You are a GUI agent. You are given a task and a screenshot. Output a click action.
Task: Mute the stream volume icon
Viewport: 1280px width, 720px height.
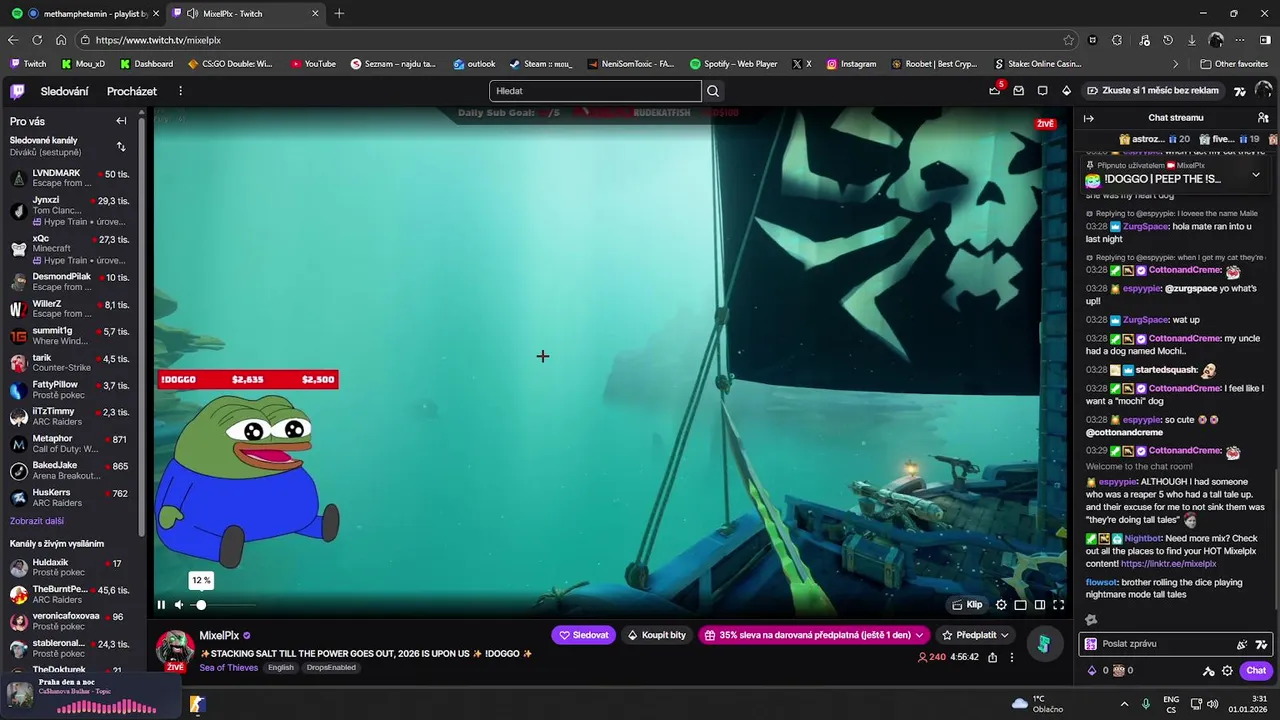(179, 605)
